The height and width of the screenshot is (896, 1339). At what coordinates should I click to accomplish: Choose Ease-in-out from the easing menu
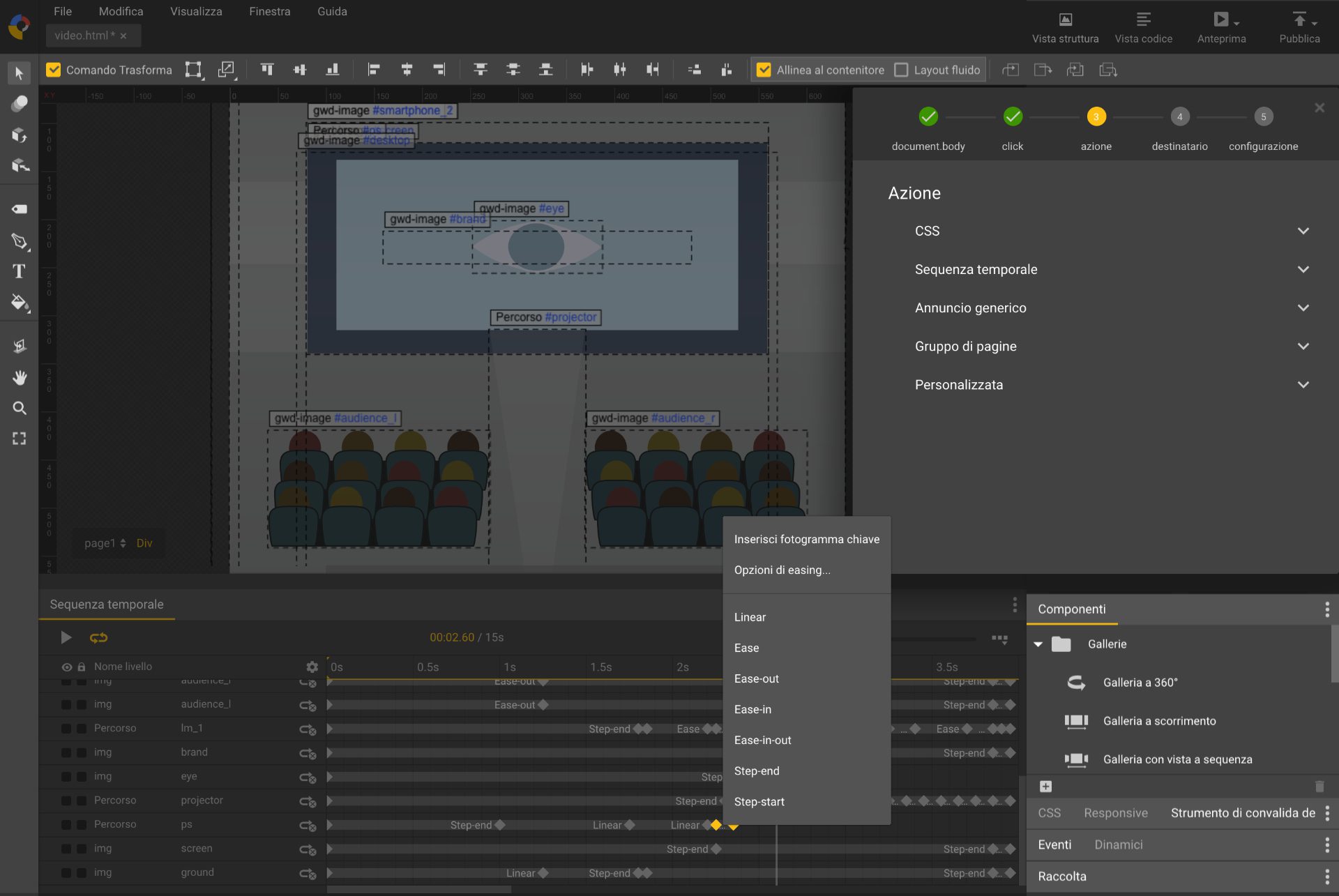pyautogui.click(x=762, y=741)
